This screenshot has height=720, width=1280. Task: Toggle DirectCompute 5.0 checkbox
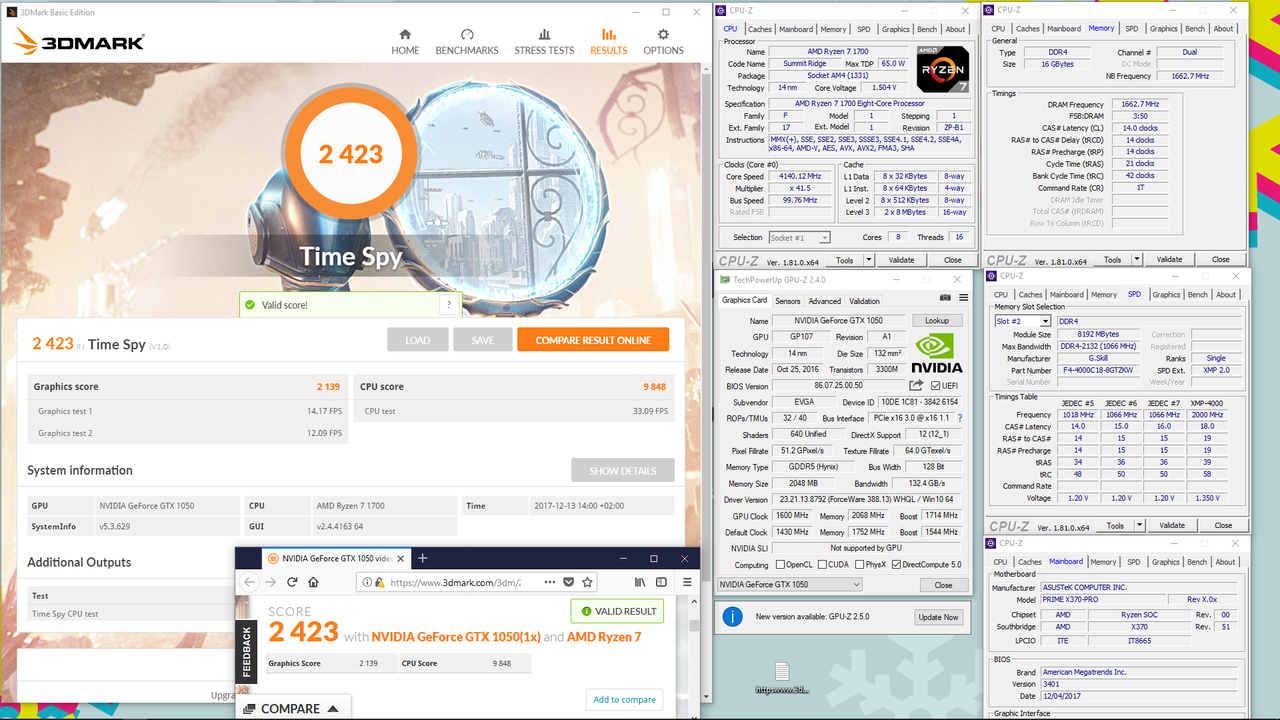coord(896,565)
